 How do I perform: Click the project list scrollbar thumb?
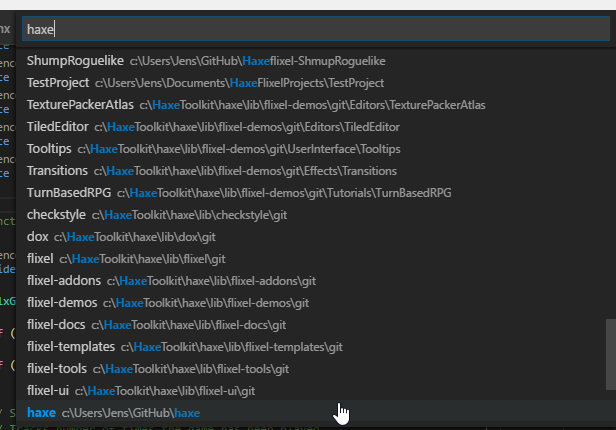click(611, 355)
